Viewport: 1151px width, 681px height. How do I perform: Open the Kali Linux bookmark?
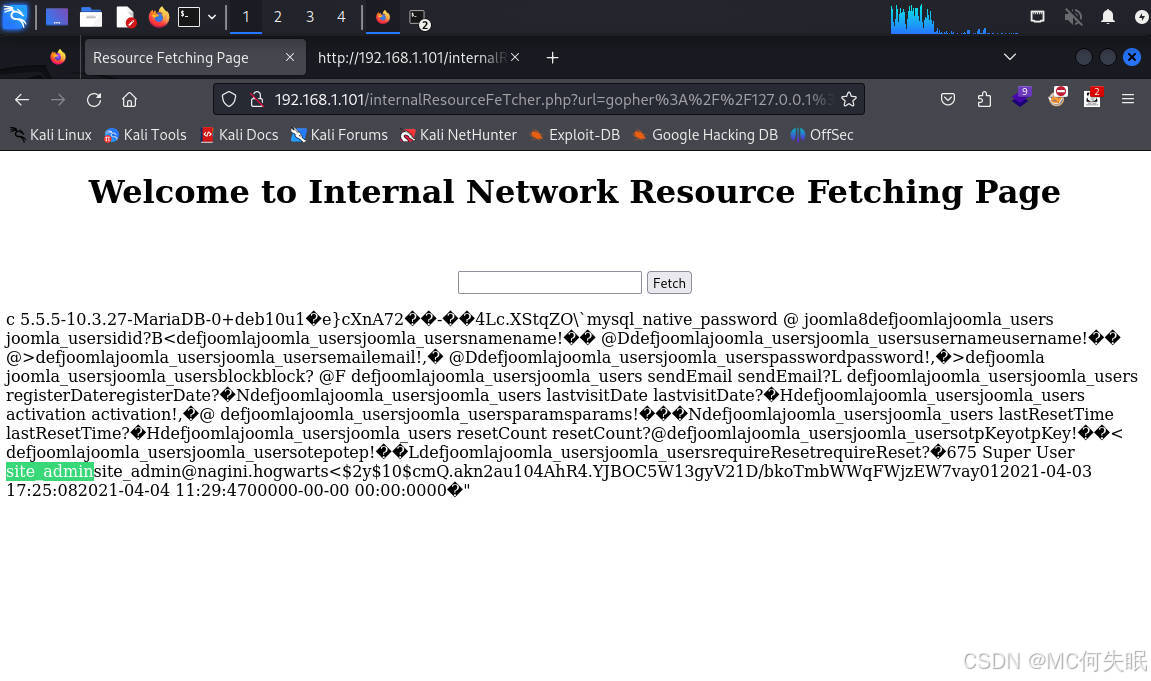(x=51, y=135)
